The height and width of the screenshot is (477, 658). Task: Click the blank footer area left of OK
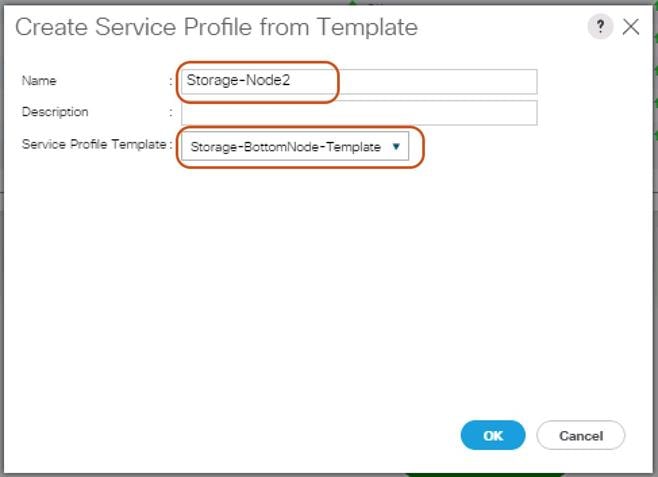pos(250,436)
